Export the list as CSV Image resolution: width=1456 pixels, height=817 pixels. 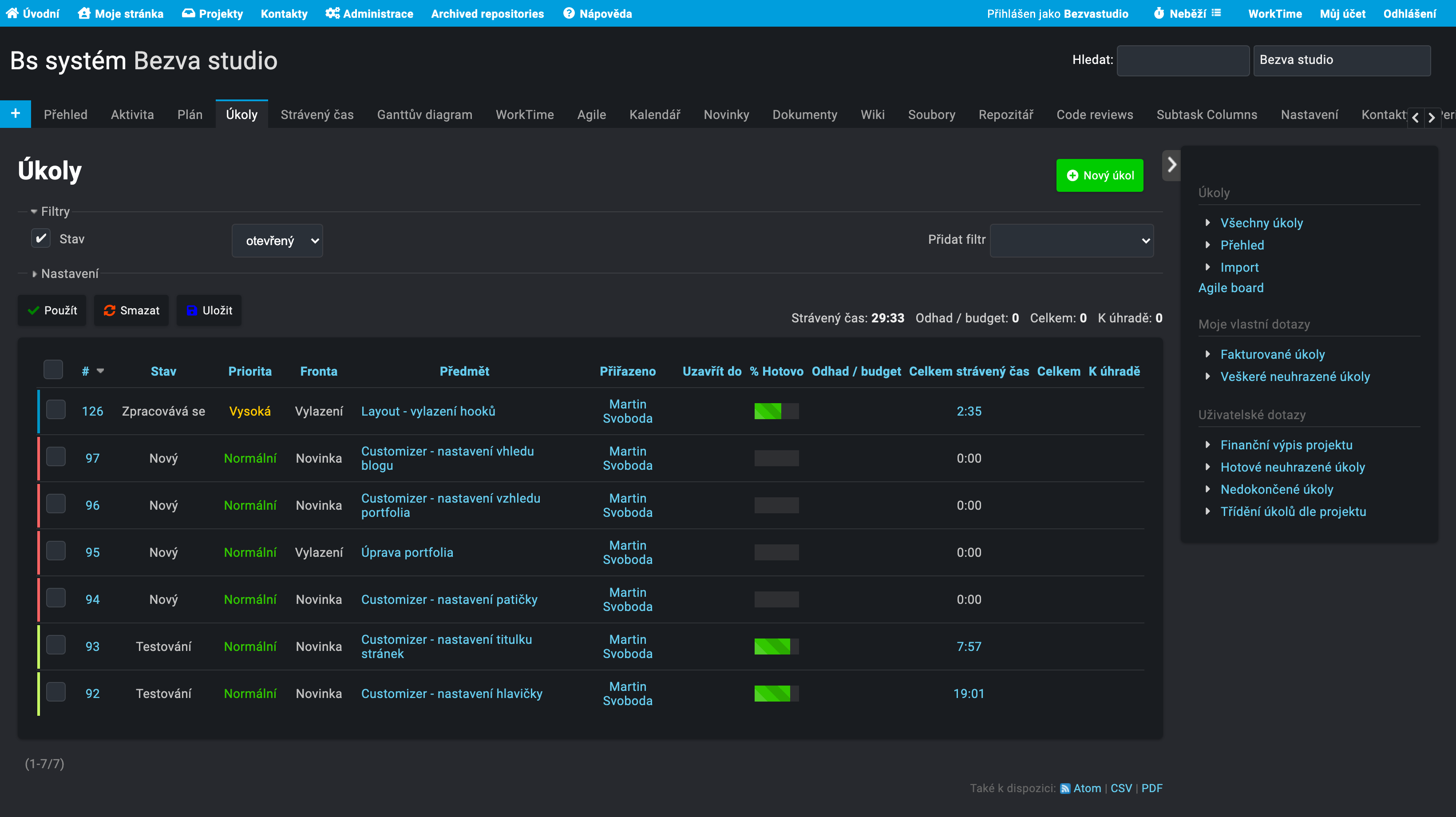pyautogui.click(x=1121, y=788)
